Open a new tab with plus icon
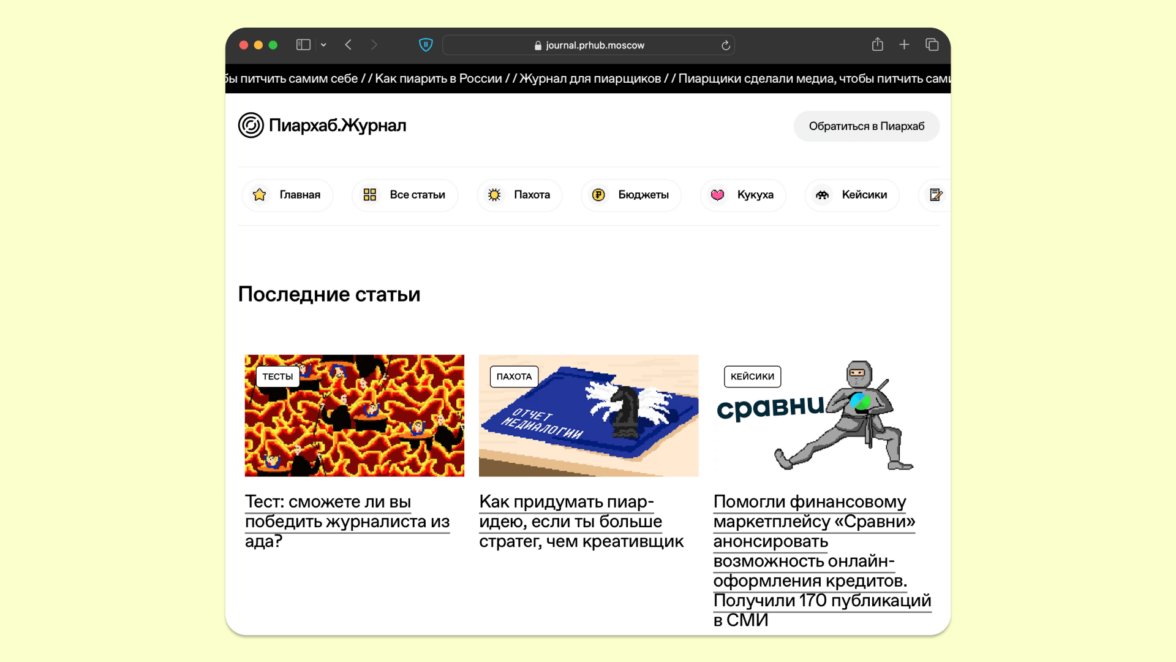Image resolution: width=1176 pixels, height=662 pixels. click(904, 45)
